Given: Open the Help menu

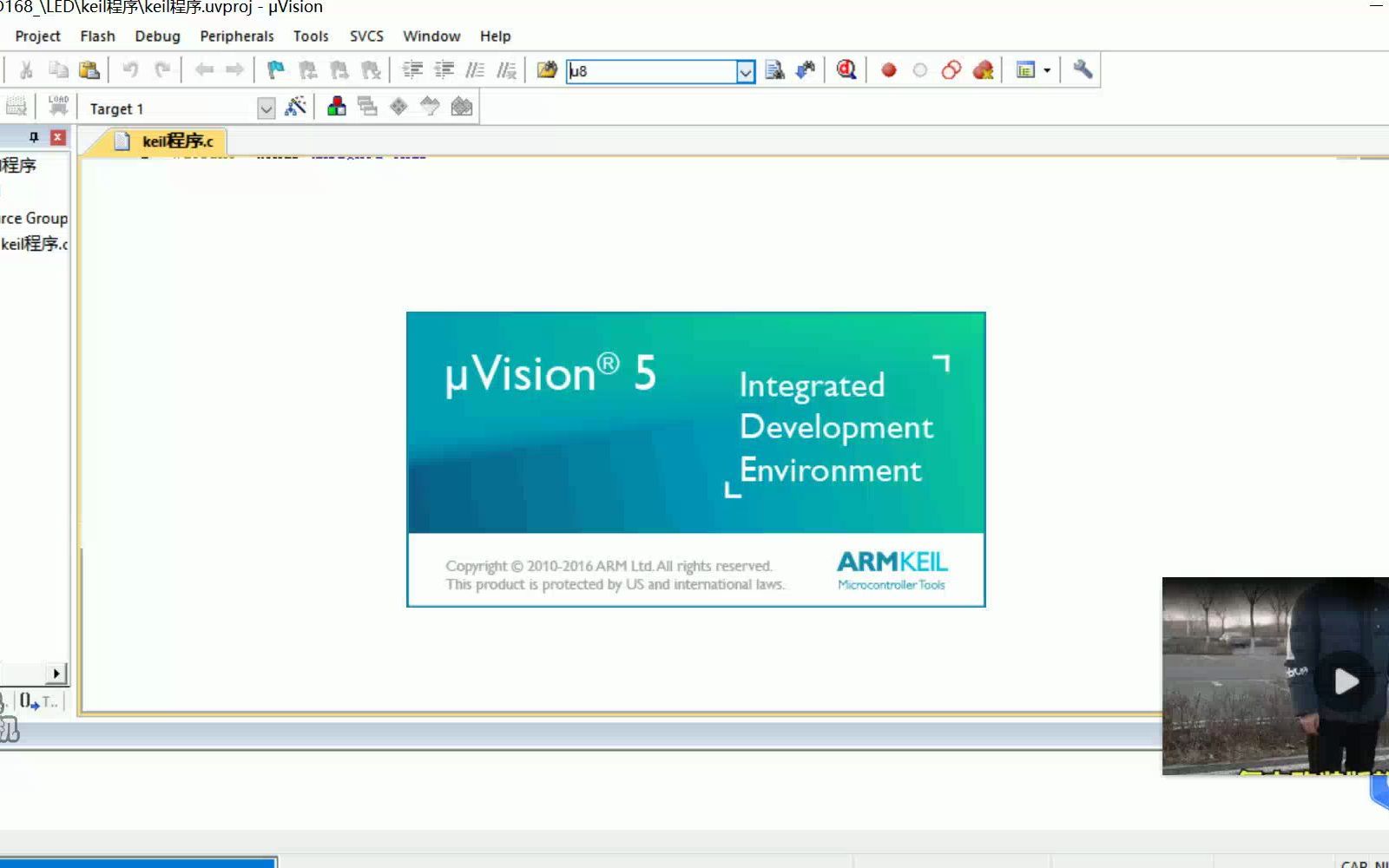Looking at the screenshot, I should 495,36.
